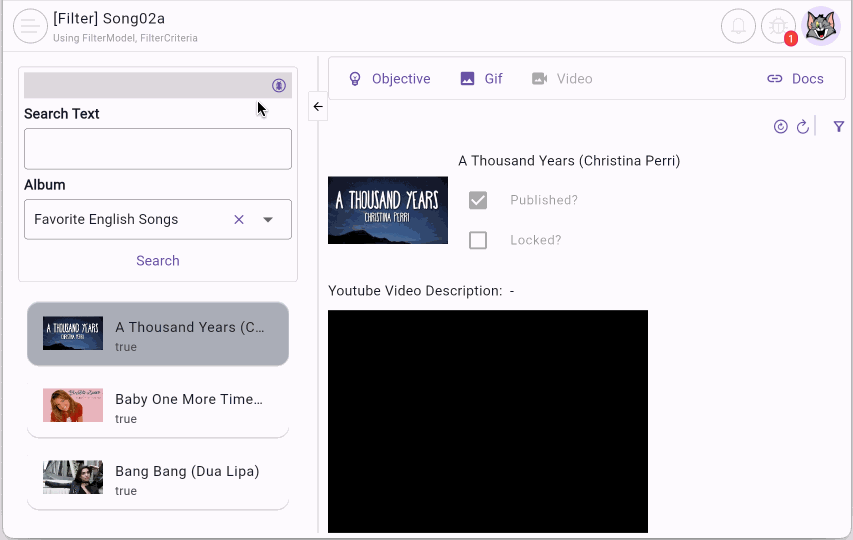
Task: Collapse the filter panel with left arrow
Action: (x=318, y=106)
